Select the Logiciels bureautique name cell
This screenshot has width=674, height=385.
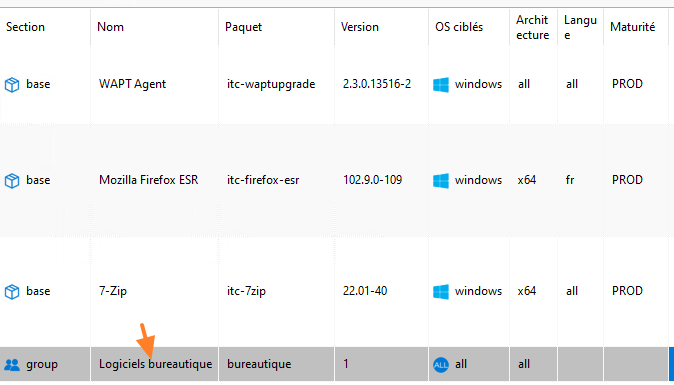pos(155,364)
